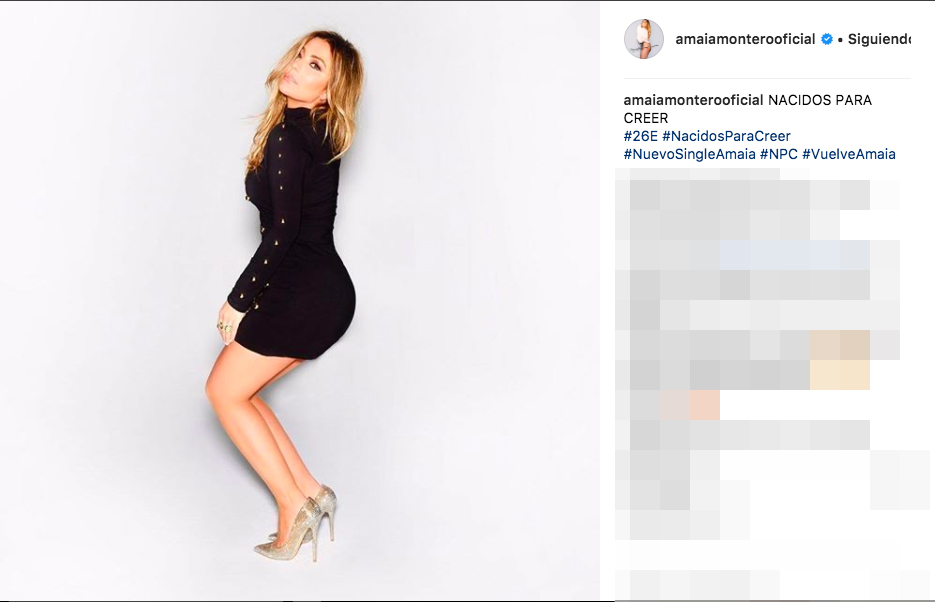Screen dimensions: 935x602
Task: Click the Siguiendo following button
Action: click(879, 39)
